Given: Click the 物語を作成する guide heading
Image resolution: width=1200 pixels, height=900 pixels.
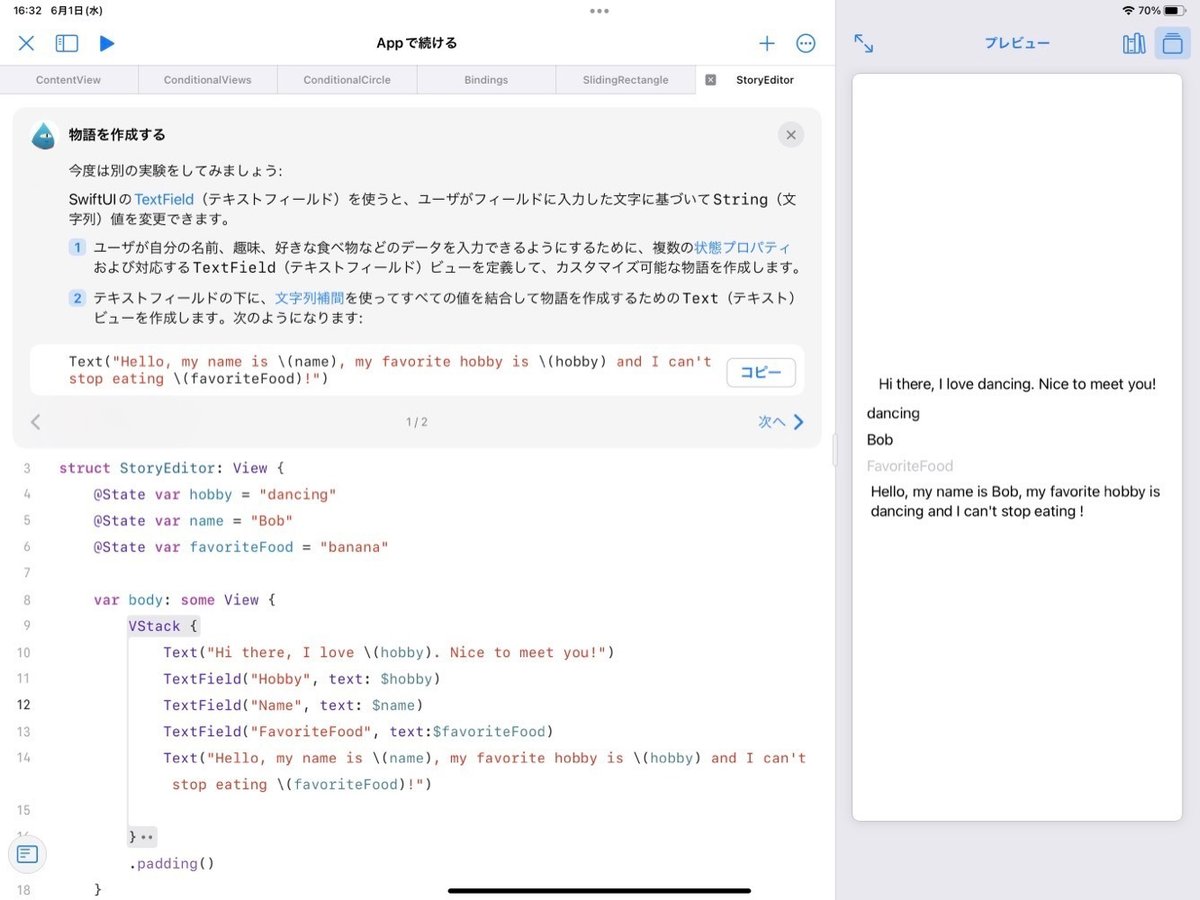Looking at the screenshot, I should pos(117,135).
